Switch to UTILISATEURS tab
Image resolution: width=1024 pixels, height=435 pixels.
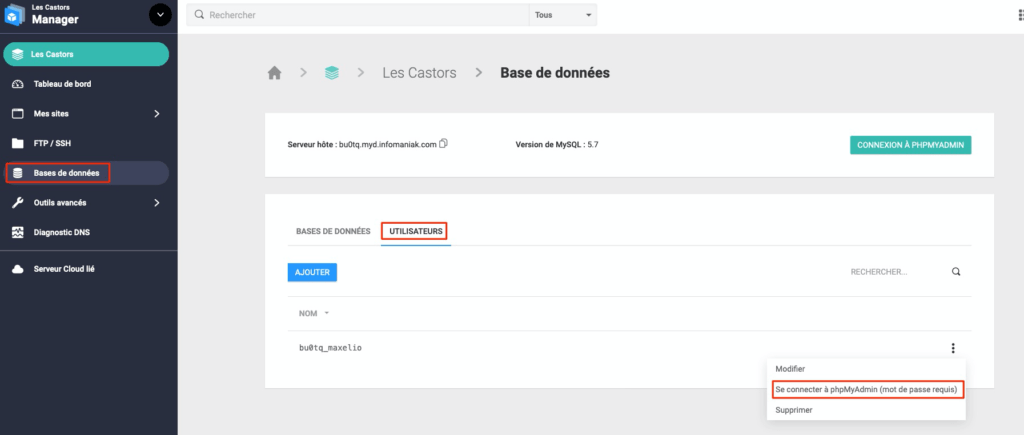(x=416, y=231)
